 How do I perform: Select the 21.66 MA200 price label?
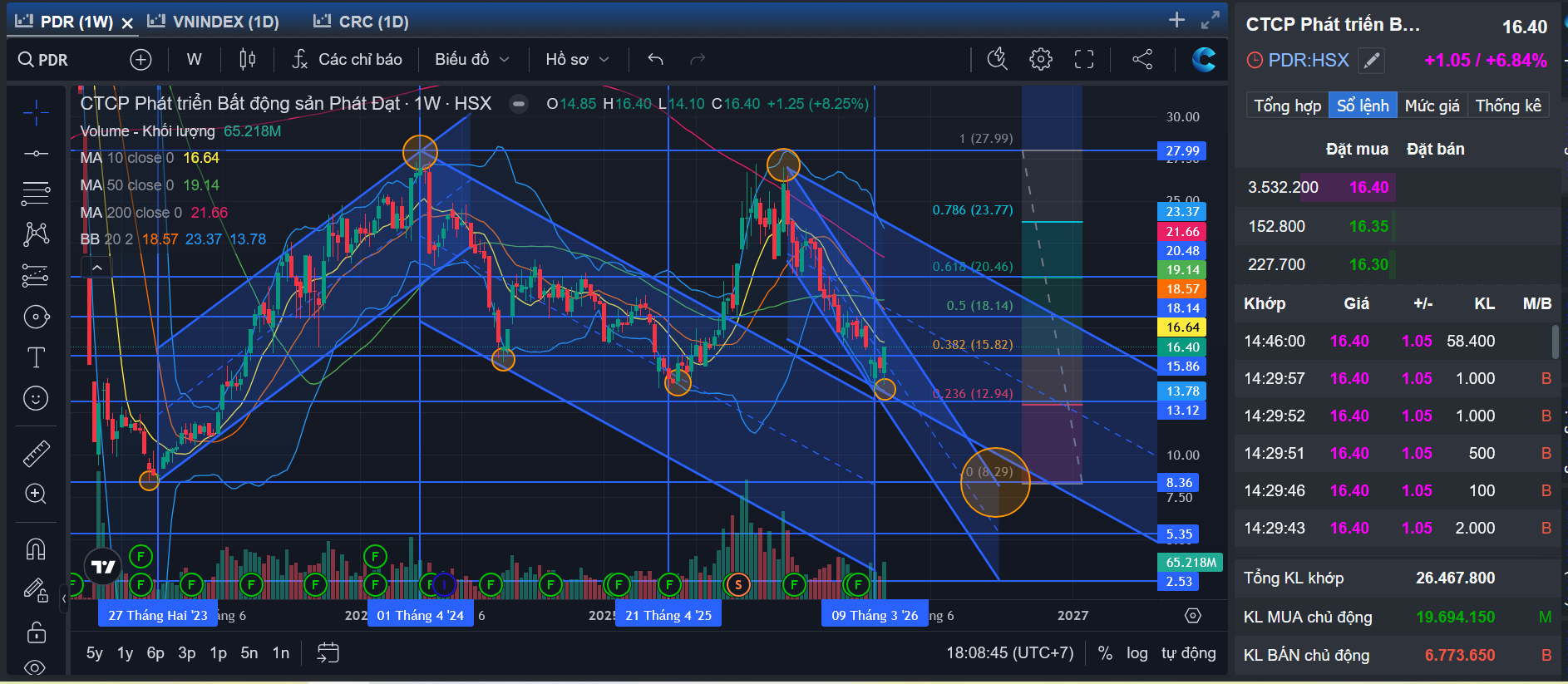point(1182,232)
